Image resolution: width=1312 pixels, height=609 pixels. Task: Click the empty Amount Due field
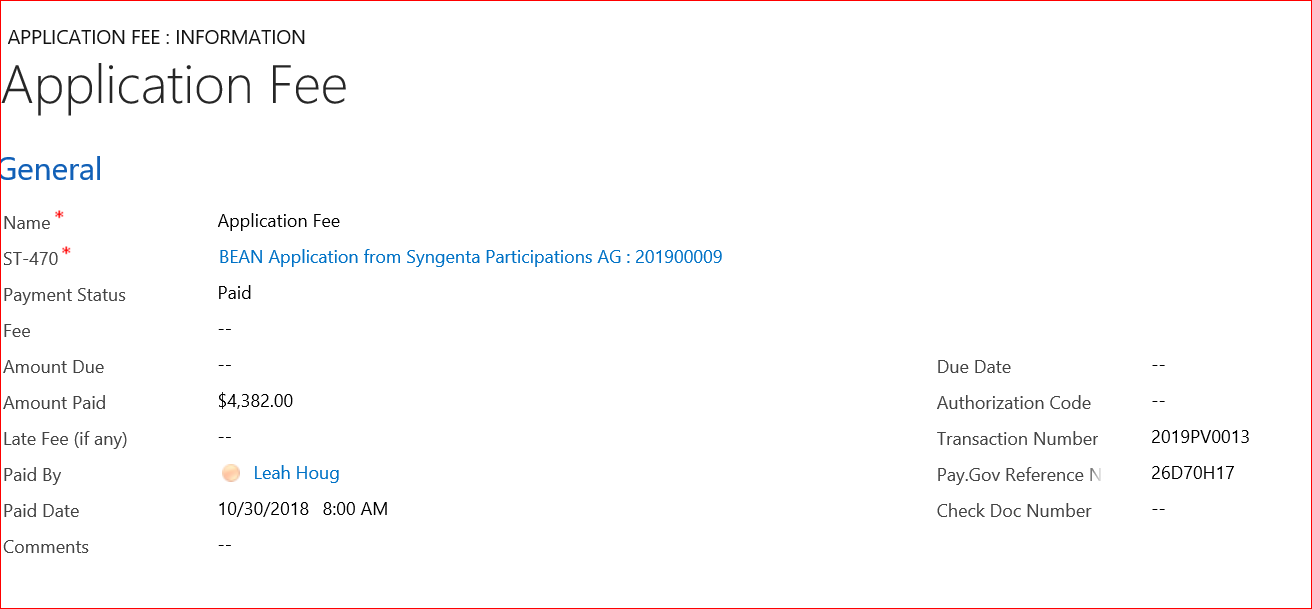pyautogui.click(x=225, y=365)
